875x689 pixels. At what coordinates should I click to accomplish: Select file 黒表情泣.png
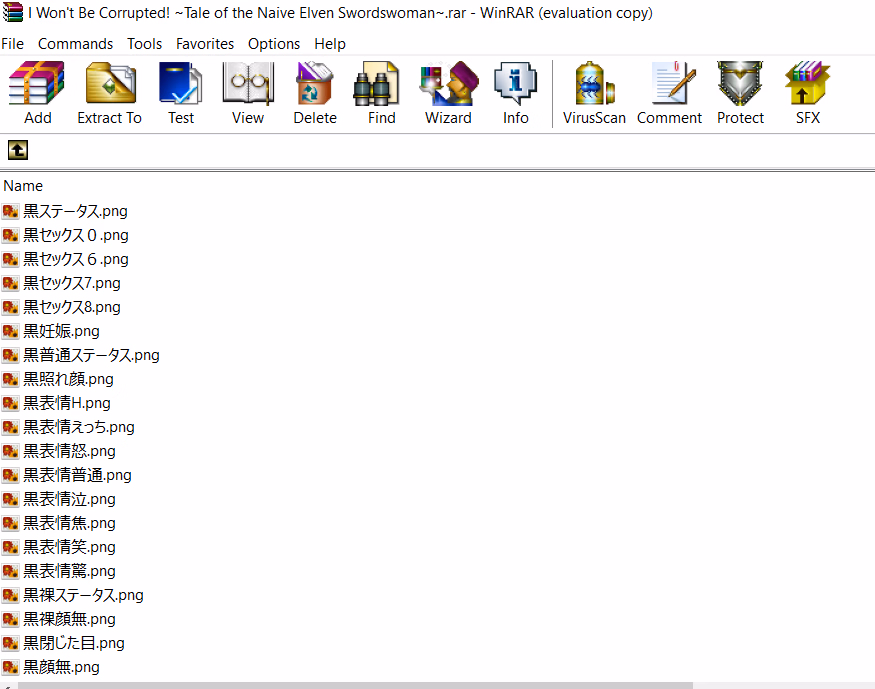70,499
